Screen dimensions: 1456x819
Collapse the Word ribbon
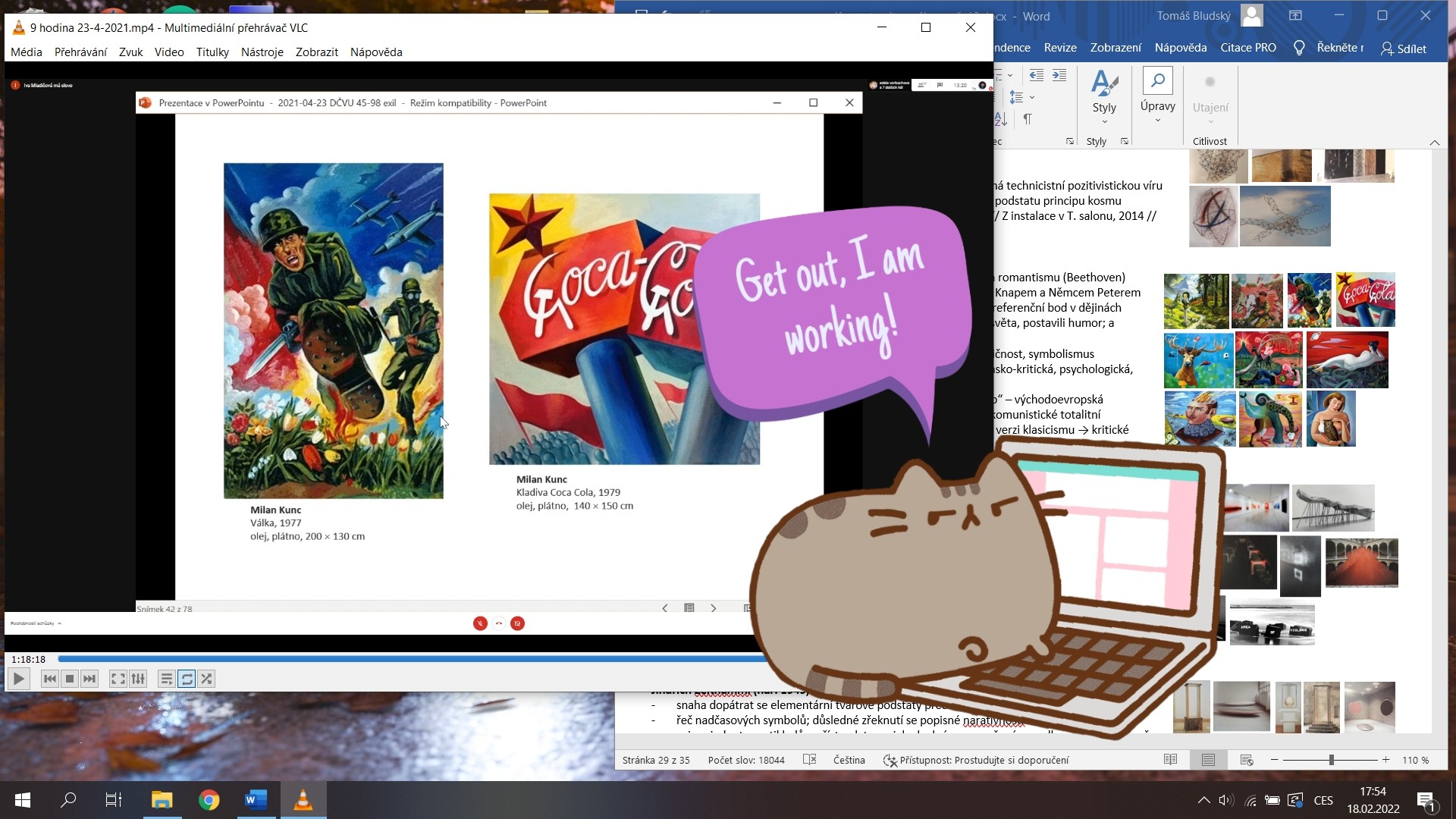[x=1435, y=143]
